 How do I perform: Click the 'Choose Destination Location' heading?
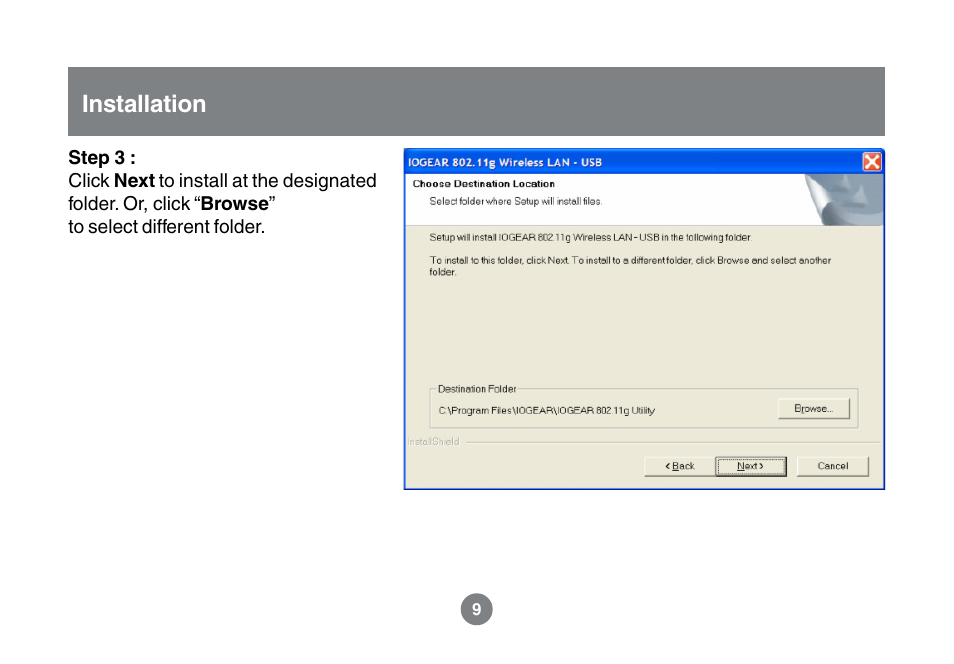coord(484,184)
